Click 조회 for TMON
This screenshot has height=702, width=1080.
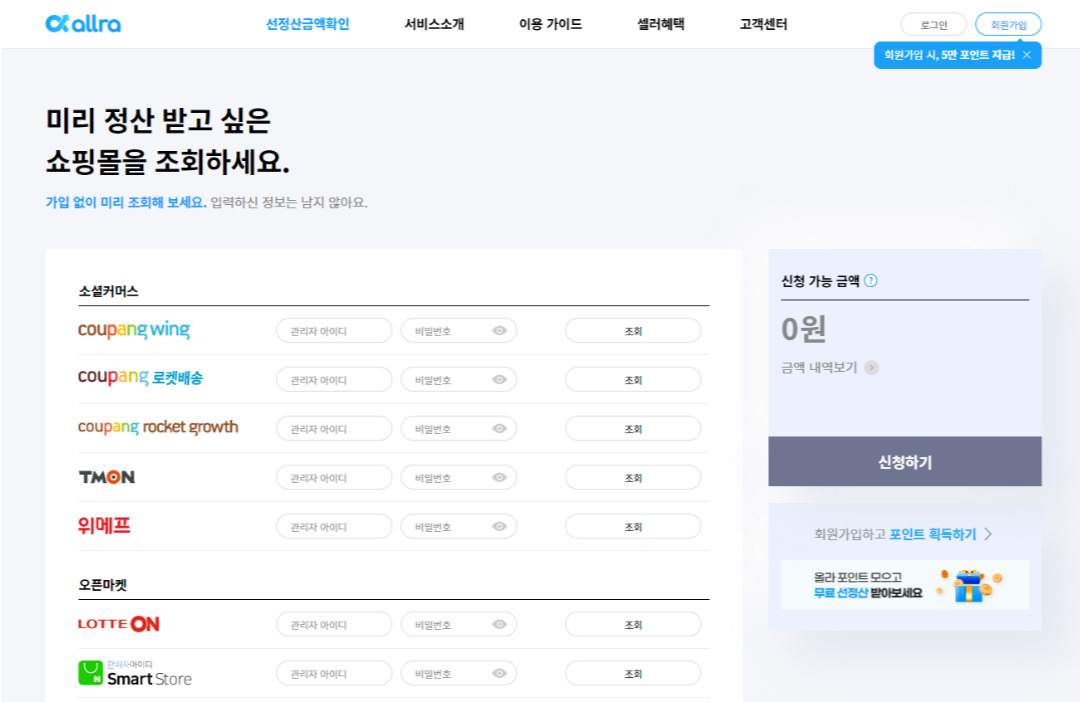click(633, 477)
